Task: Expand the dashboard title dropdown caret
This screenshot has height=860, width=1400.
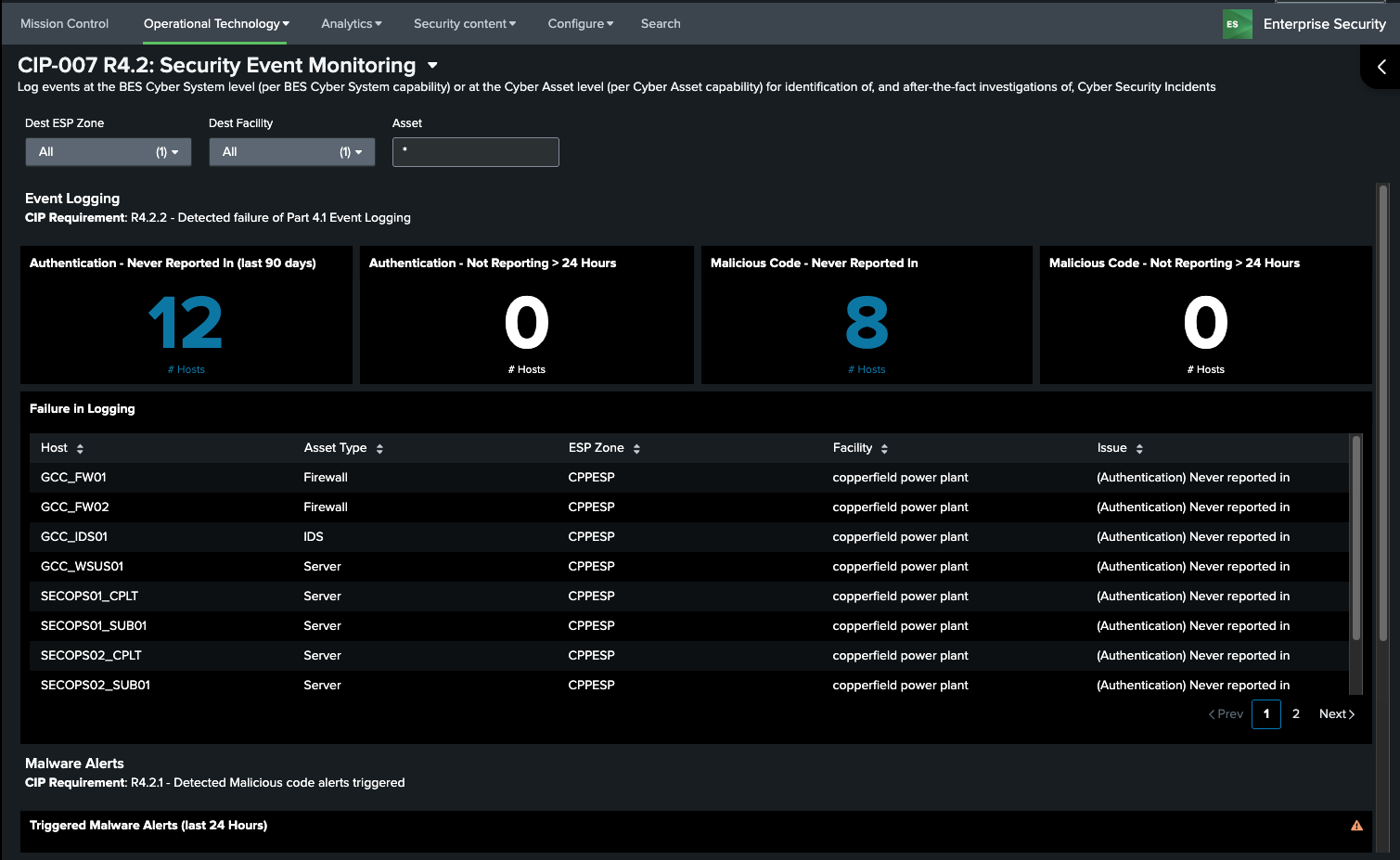Action: coord(432,66)
